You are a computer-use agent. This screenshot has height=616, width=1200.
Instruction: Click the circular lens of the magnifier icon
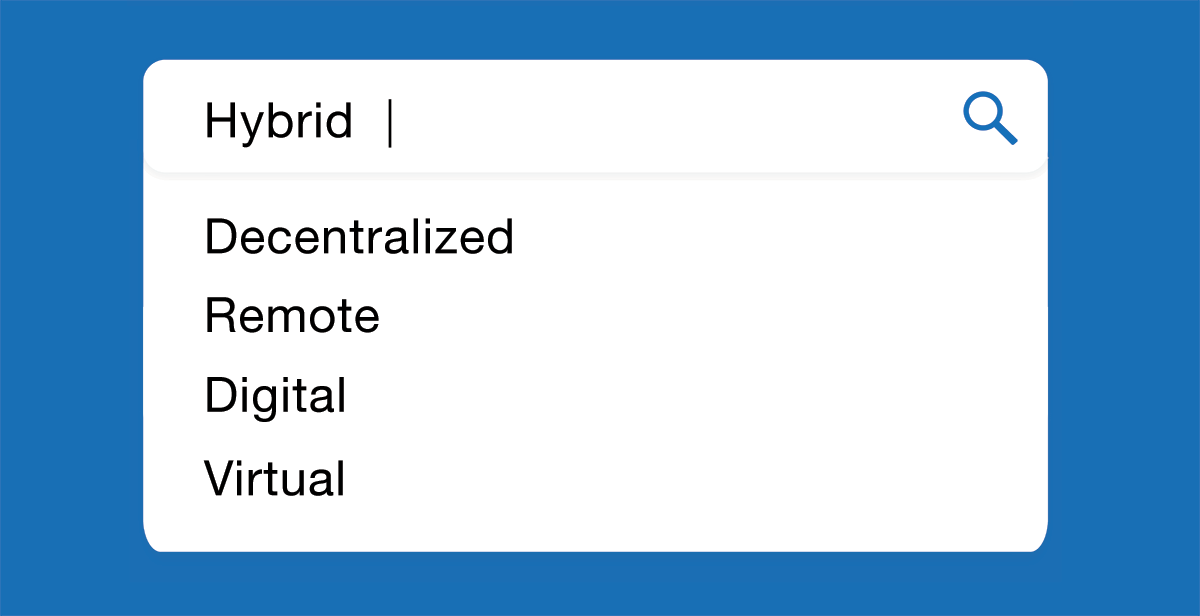click(x=983, y=112)
